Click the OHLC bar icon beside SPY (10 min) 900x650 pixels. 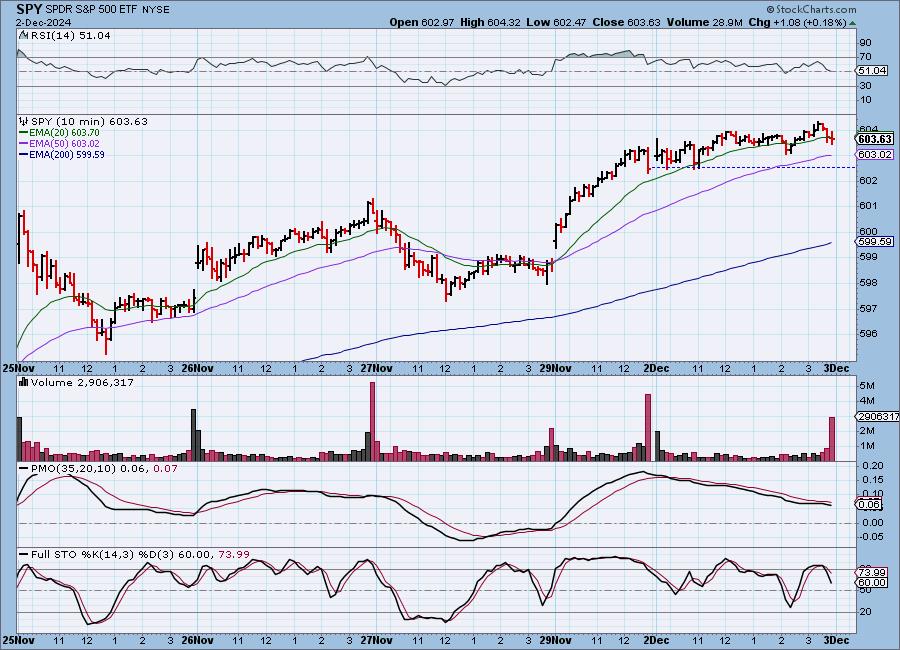pyautogui.click(x=24, y=121)
